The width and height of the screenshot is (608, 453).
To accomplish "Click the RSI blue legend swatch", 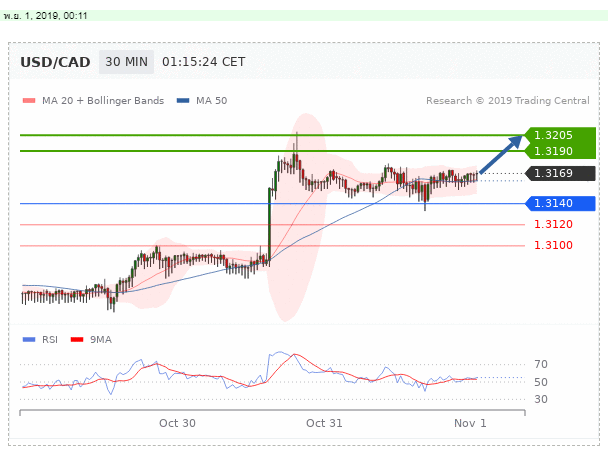I will click(x=29, y=340).
